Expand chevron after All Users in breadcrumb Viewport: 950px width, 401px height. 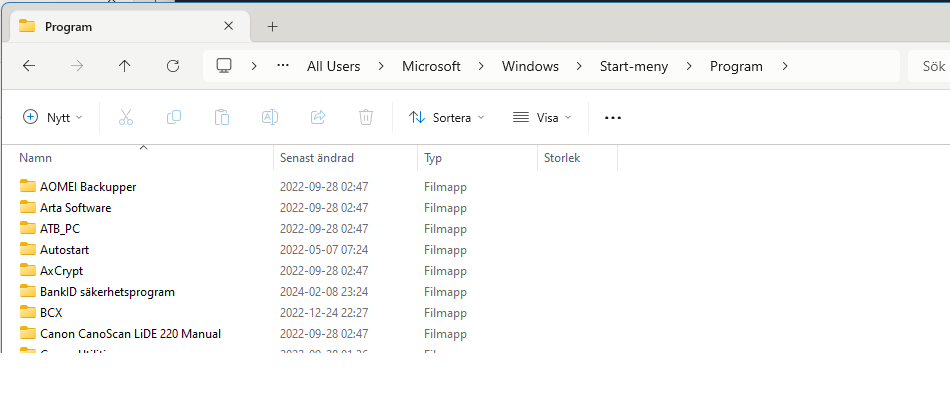(381, 67)
